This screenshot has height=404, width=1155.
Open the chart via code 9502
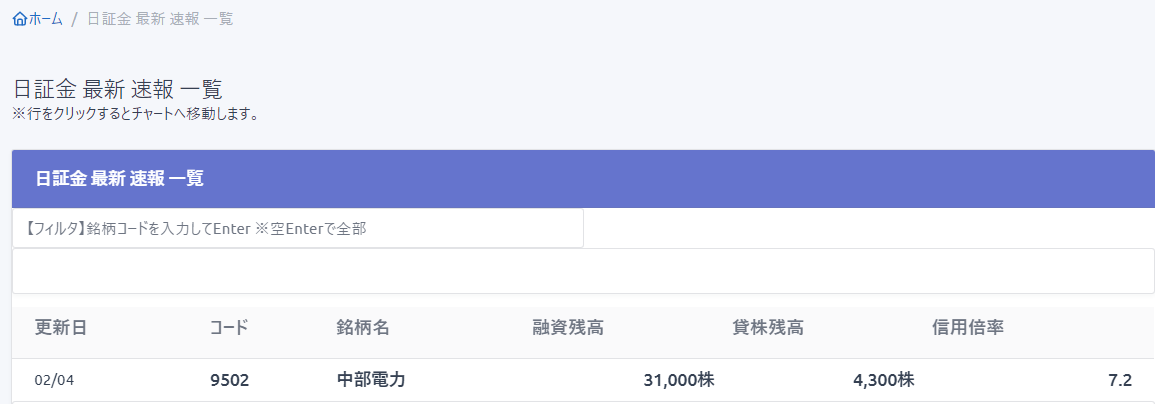coord(229,380)
